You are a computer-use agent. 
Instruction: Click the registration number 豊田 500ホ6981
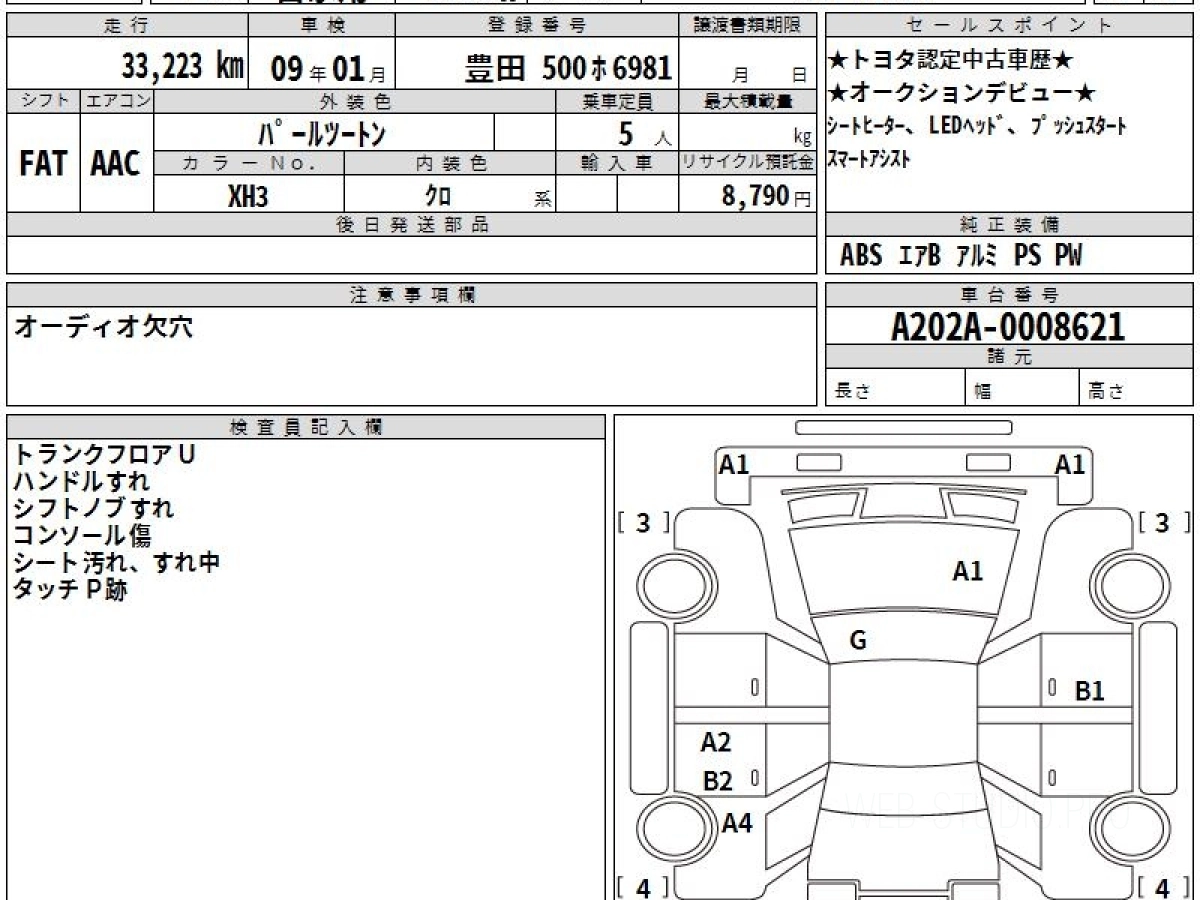568,68
